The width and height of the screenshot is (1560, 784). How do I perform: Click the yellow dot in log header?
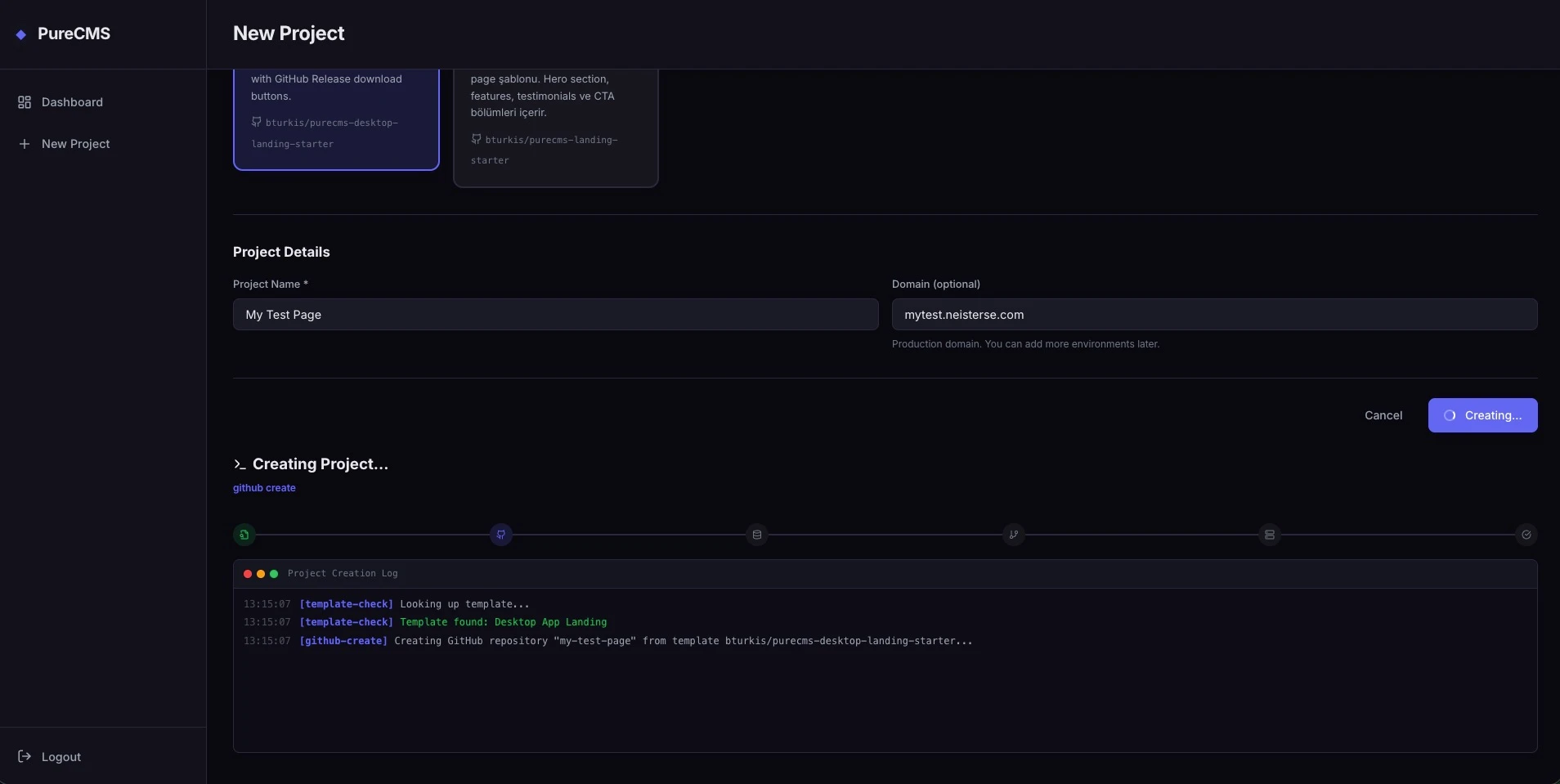point(261,574)
